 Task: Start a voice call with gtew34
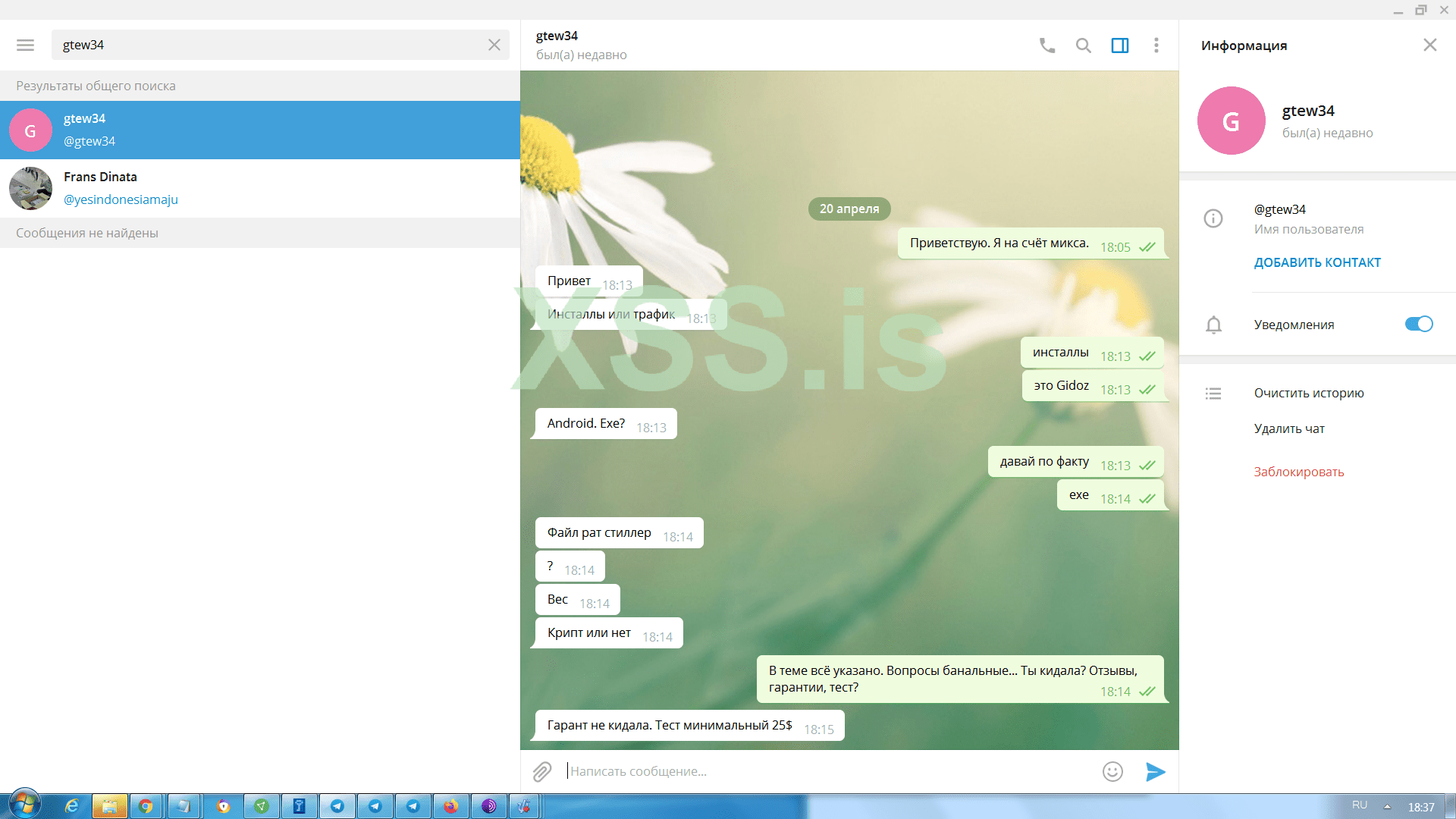pos(1046,45)
